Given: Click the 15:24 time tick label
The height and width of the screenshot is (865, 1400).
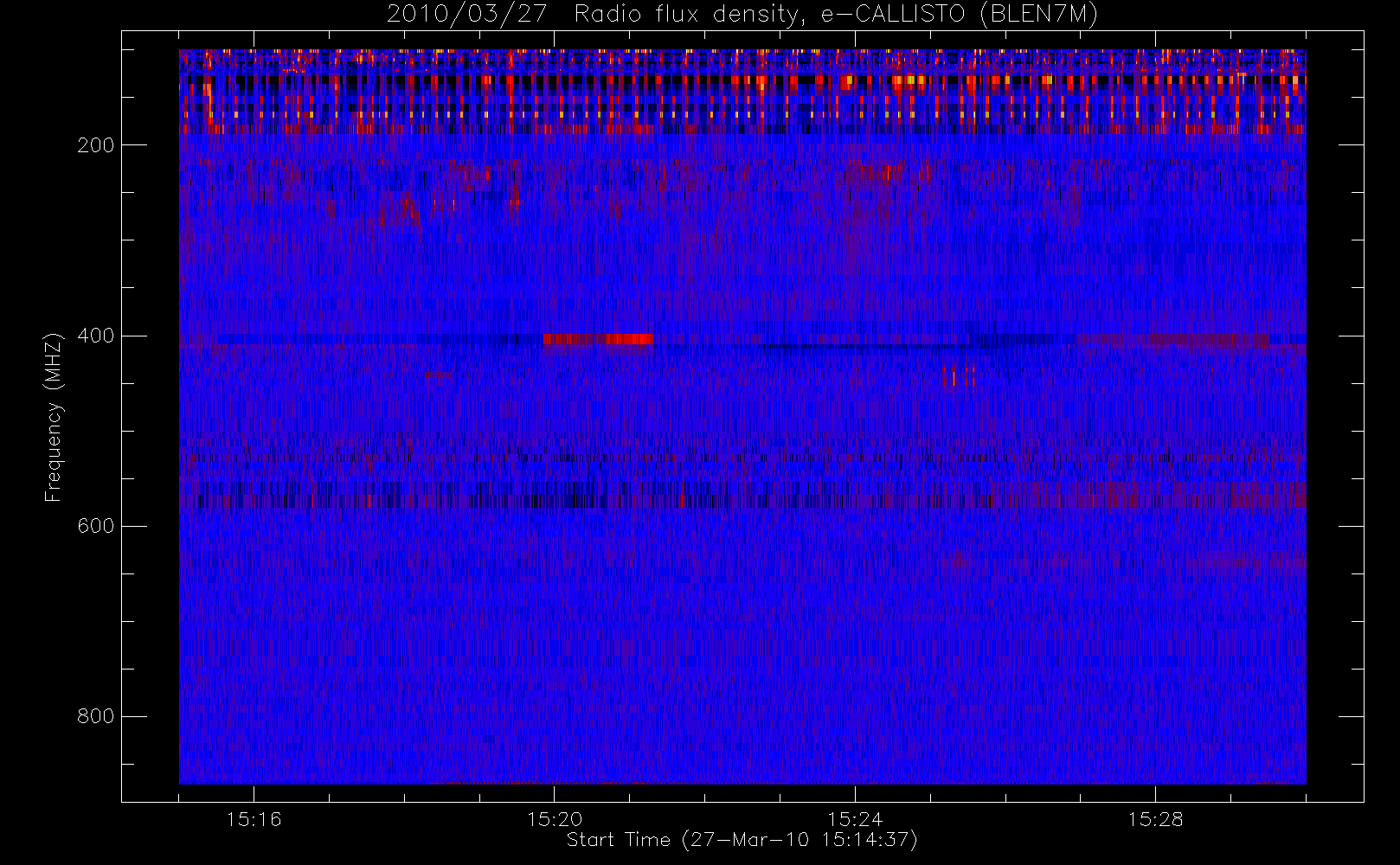Looking at the screenshot, I should (x=855, y=819).
